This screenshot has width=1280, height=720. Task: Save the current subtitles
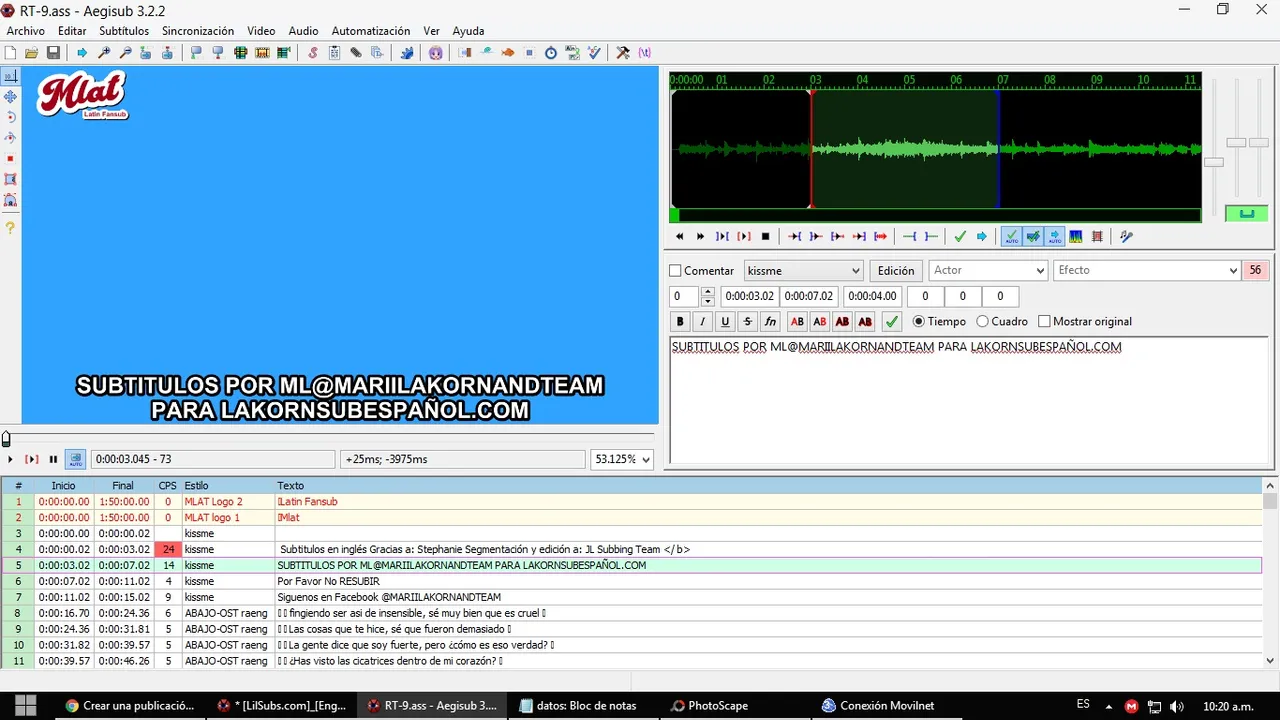pos(53,53)
